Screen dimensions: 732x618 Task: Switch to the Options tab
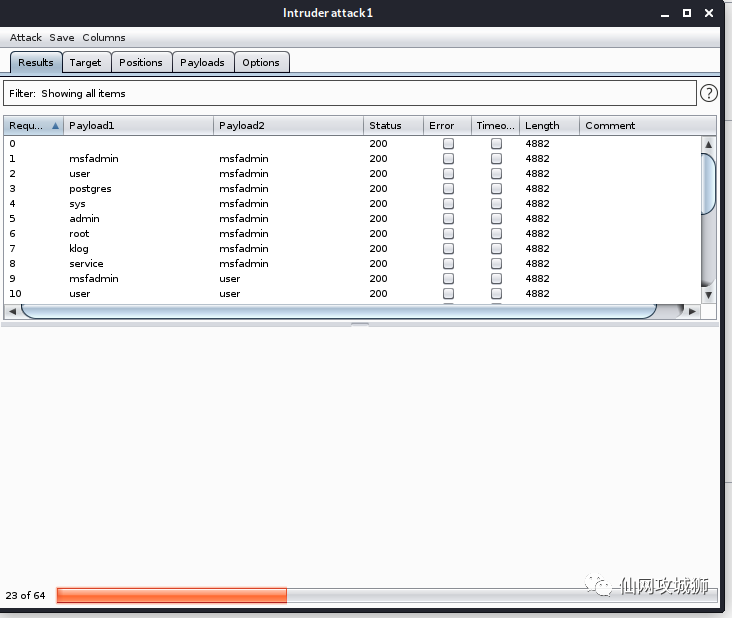point(261,63)
